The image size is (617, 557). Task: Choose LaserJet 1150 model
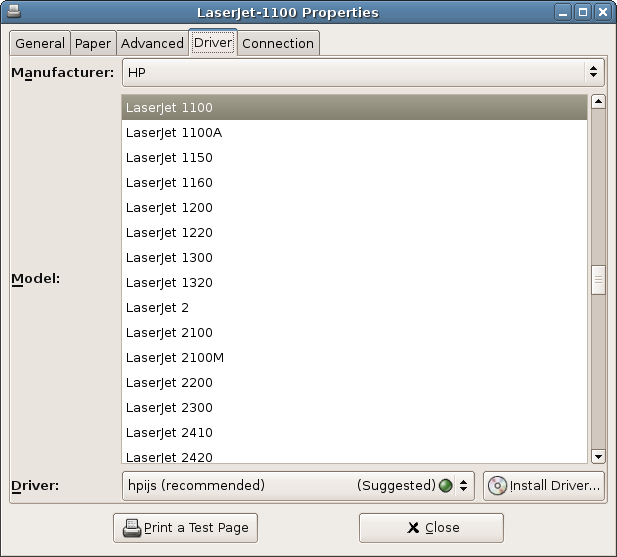coord(354,157)
